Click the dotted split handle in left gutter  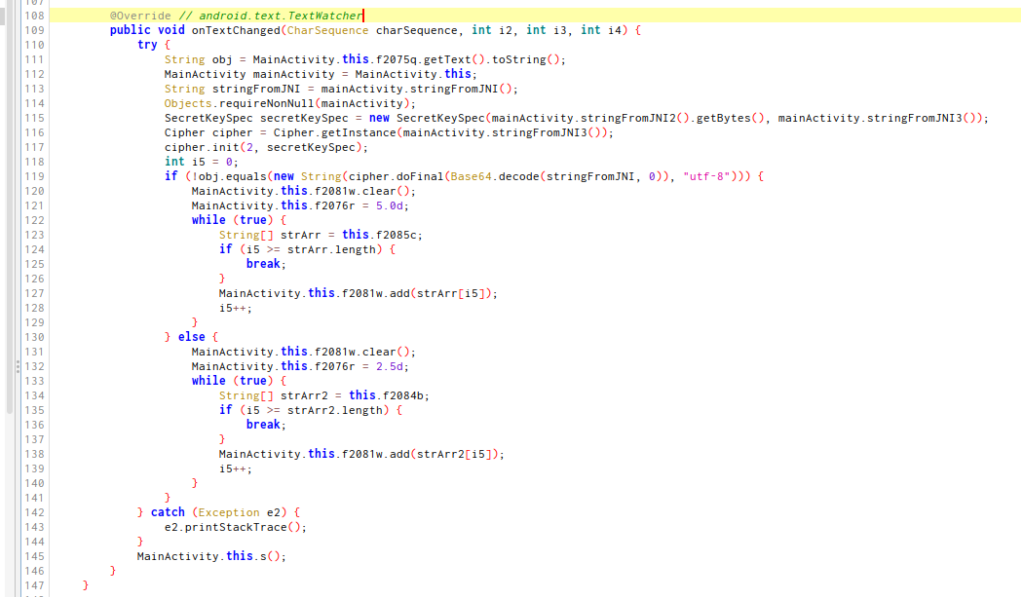pos(18,367)
